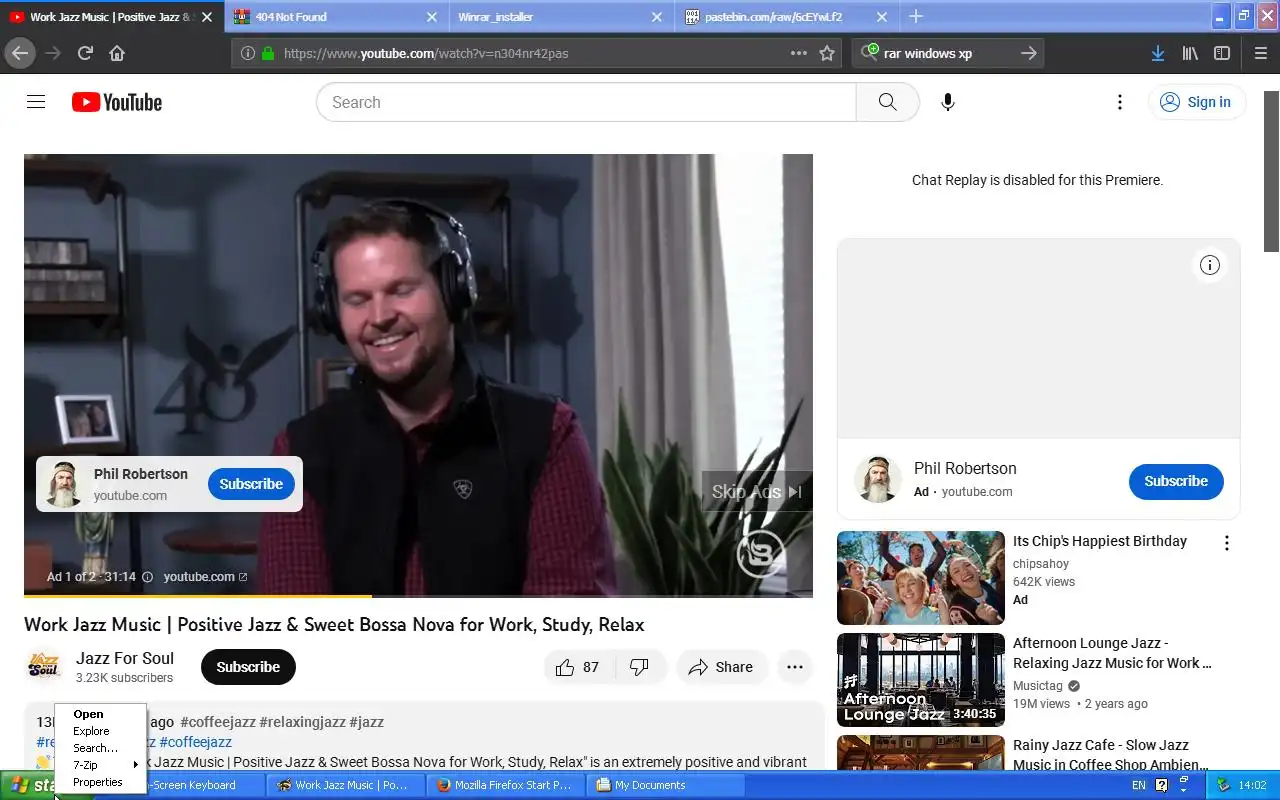Open more actions below the video
This screenshot has height=800, width=1280.
(795, 667)
